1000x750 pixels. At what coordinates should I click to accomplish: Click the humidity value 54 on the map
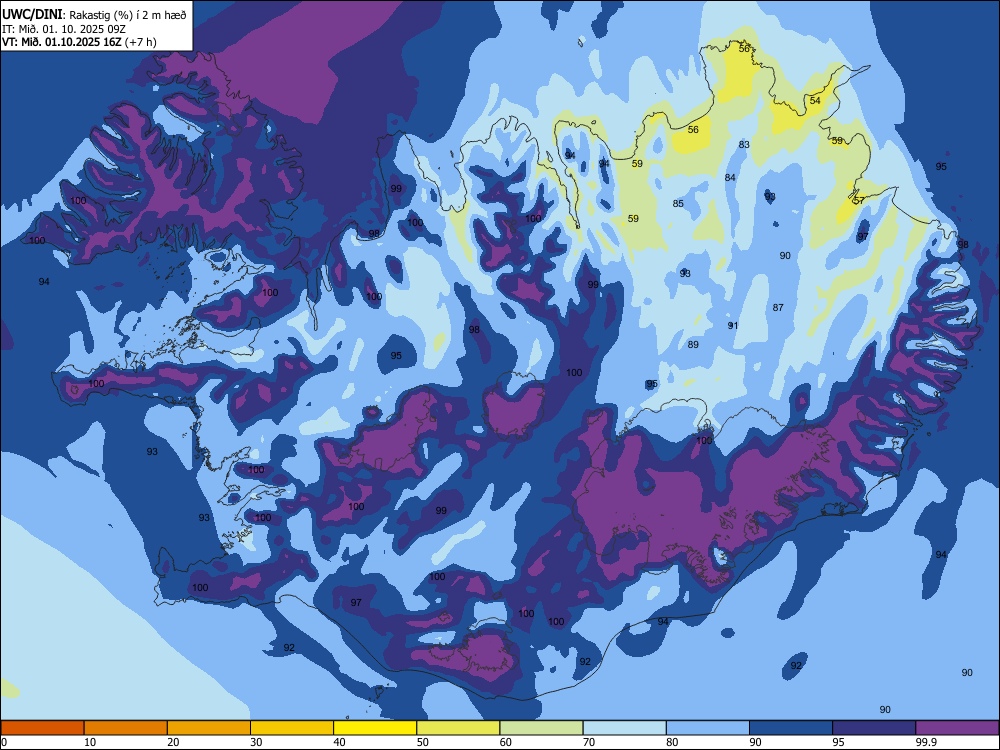click(815, 101)
